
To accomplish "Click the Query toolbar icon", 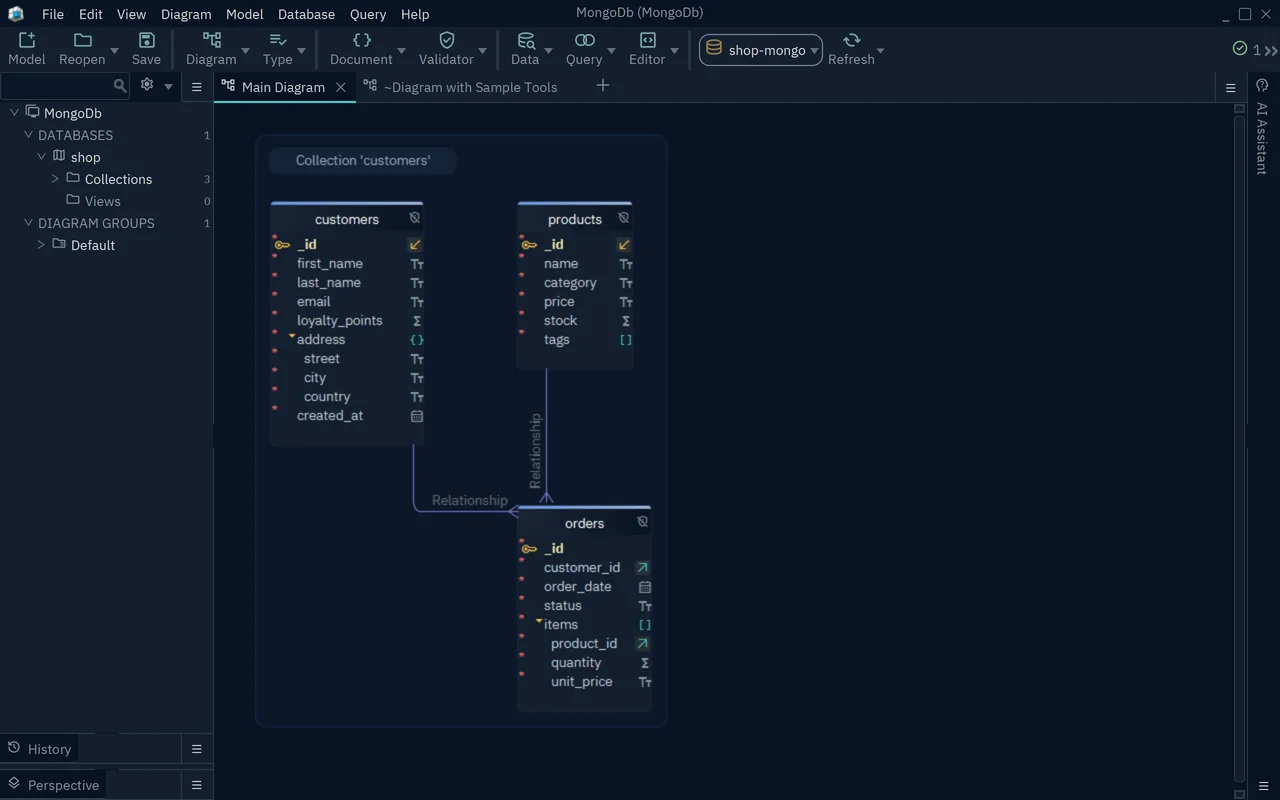I will pos(585,40).
